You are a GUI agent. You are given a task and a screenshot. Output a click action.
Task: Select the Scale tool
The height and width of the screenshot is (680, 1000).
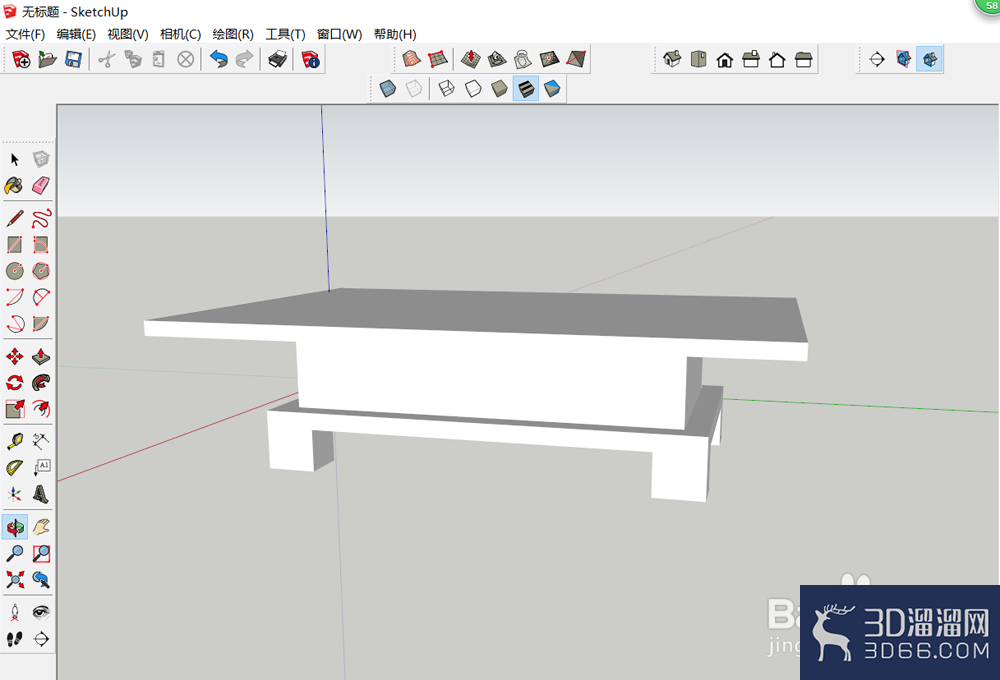(x=15, y=409)
